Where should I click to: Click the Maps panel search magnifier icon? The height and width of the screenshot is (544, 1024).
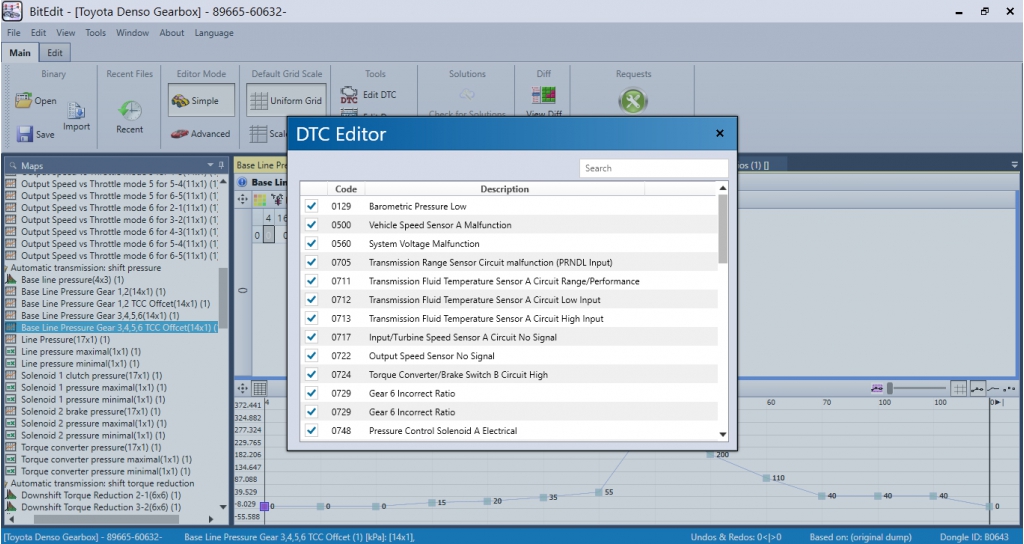click(x=12, y=166)
